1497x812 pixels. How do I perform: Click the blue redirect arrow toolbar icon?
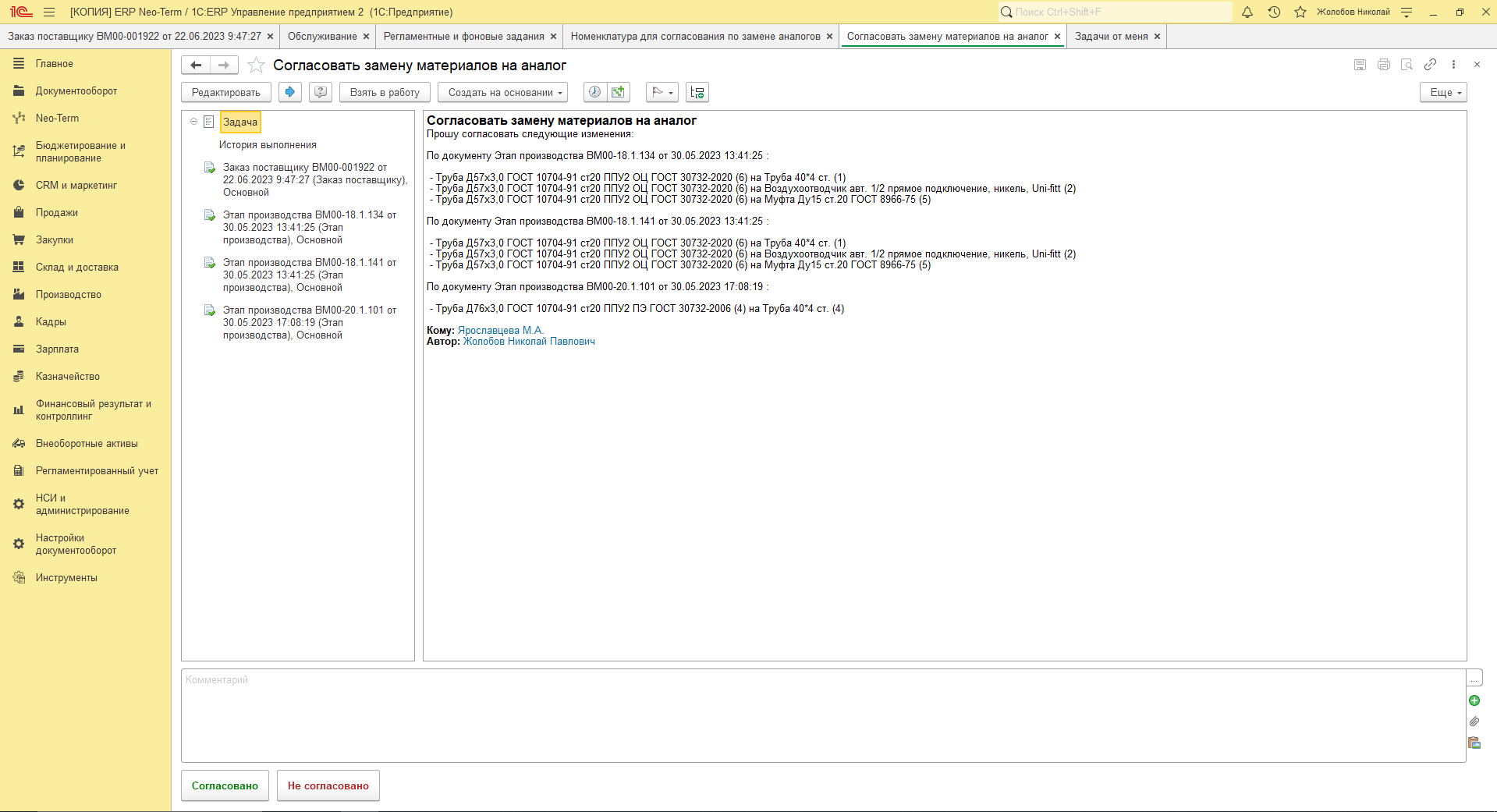tap(290, 92)
